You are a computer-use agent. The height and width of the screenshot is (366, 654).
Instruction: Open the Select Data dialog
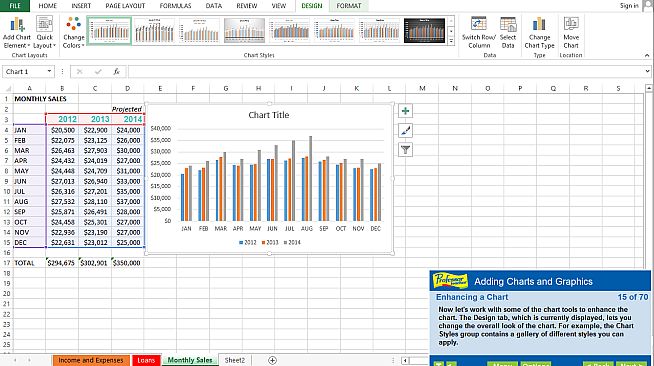click(508, 33)
